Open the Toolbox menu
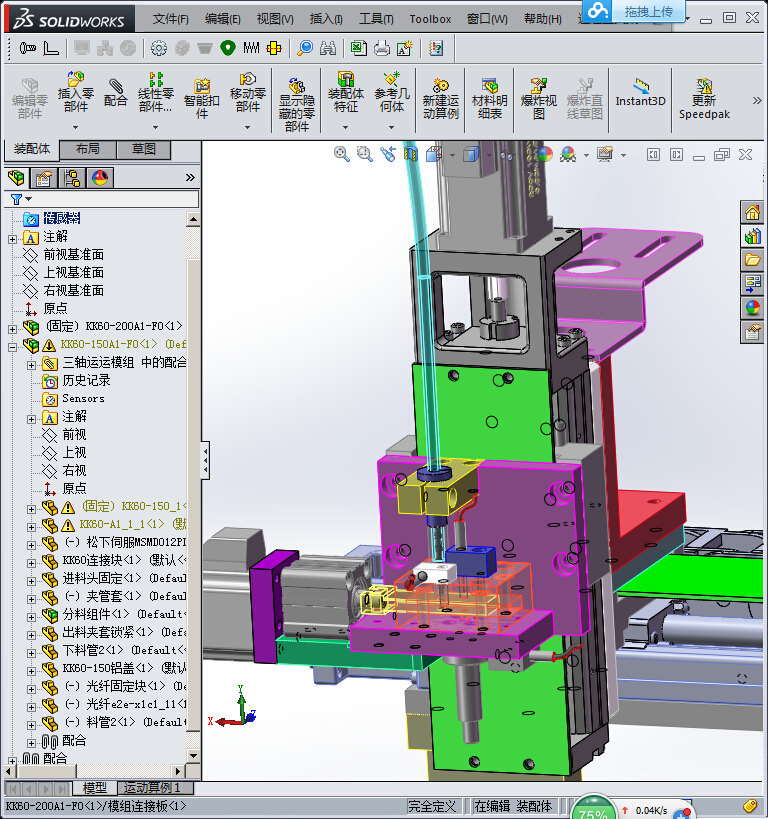Screen dimensions: 768x819 coord(430,19)
